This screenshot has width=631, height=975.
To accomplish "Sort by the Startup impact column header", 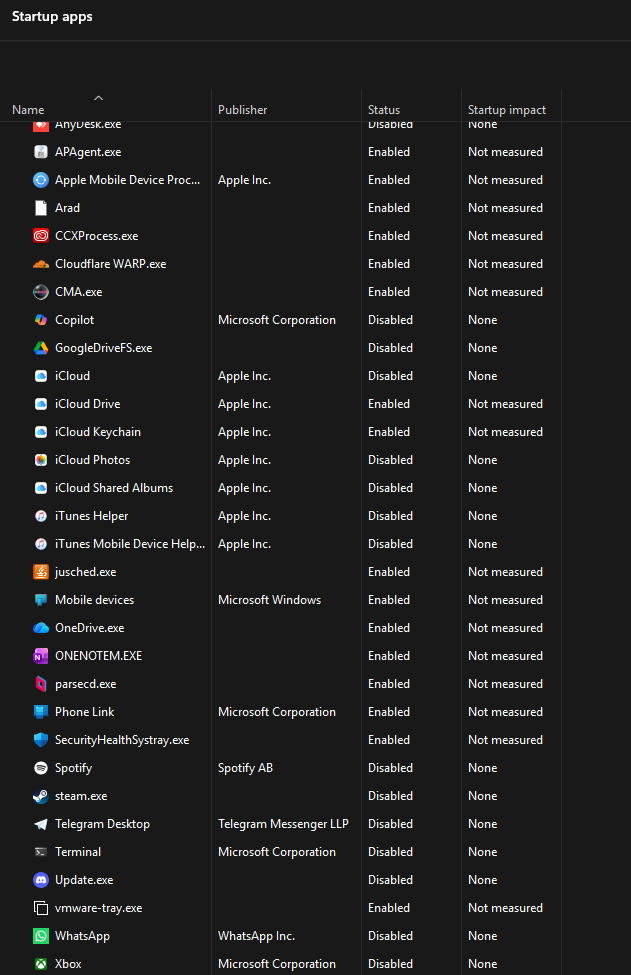I will 507,109.
